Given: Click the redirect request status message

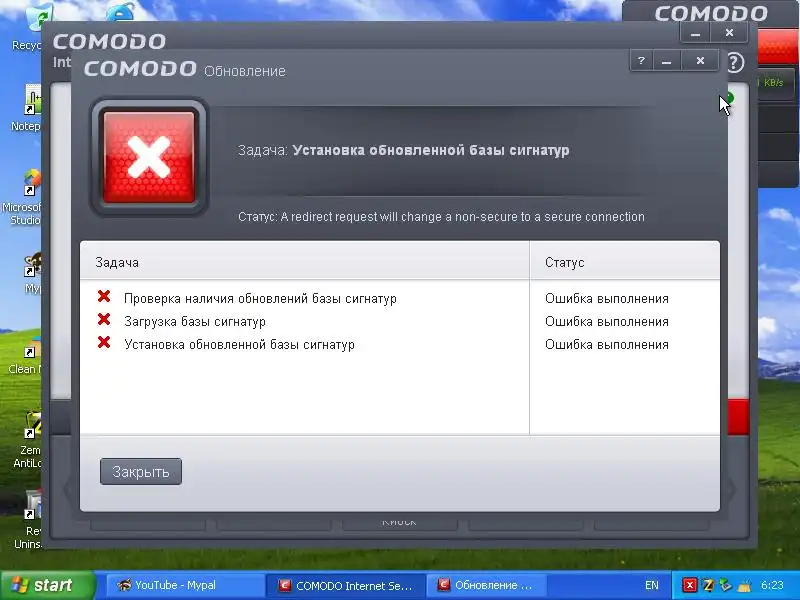Looking at the screenshot, I should (x=441, y=217).
